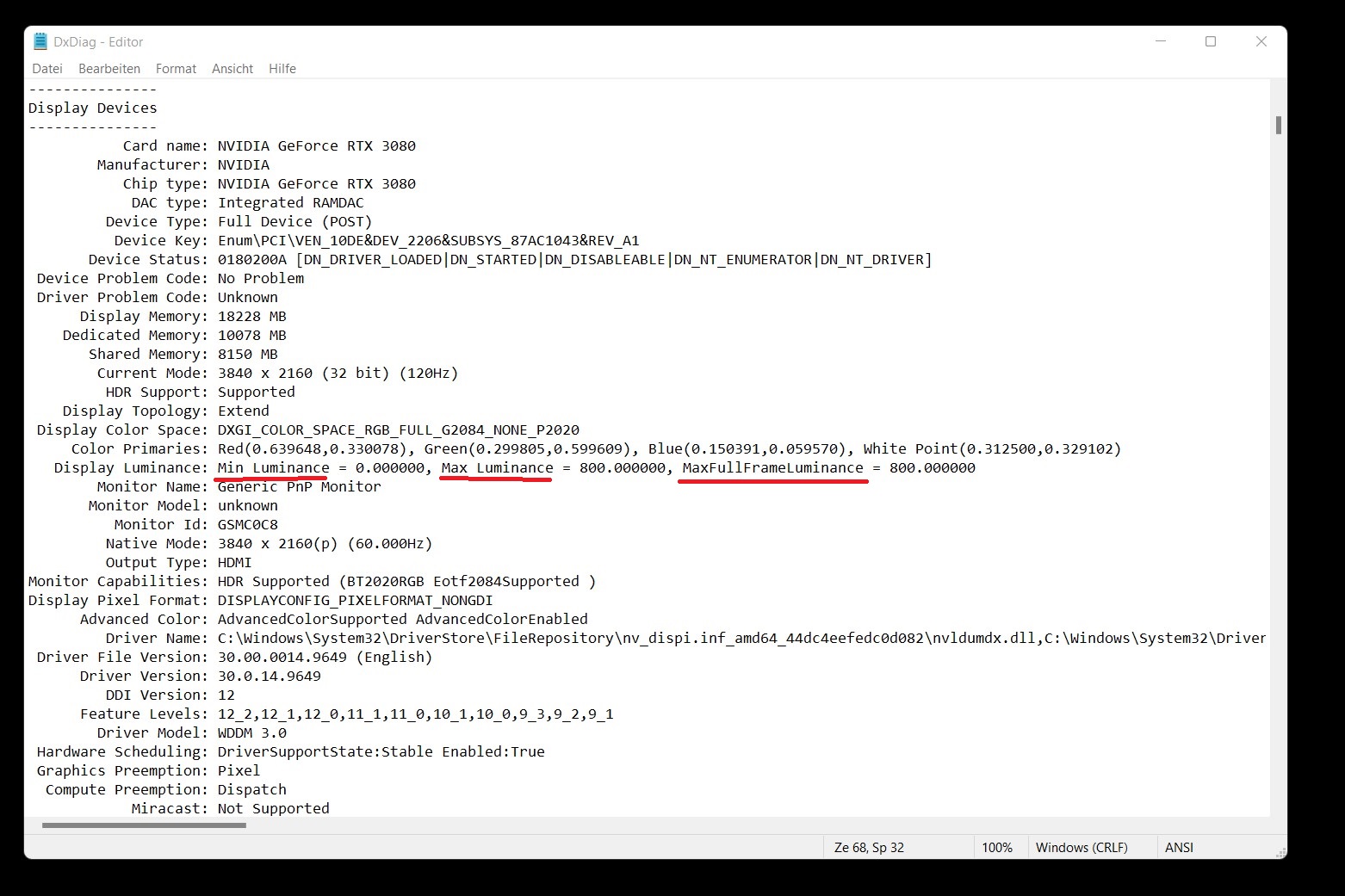This screenshot has height=896, width=1345.
Task: Click the 'MaxFullFrameLuminance' text
Action: tap(773, 467)
